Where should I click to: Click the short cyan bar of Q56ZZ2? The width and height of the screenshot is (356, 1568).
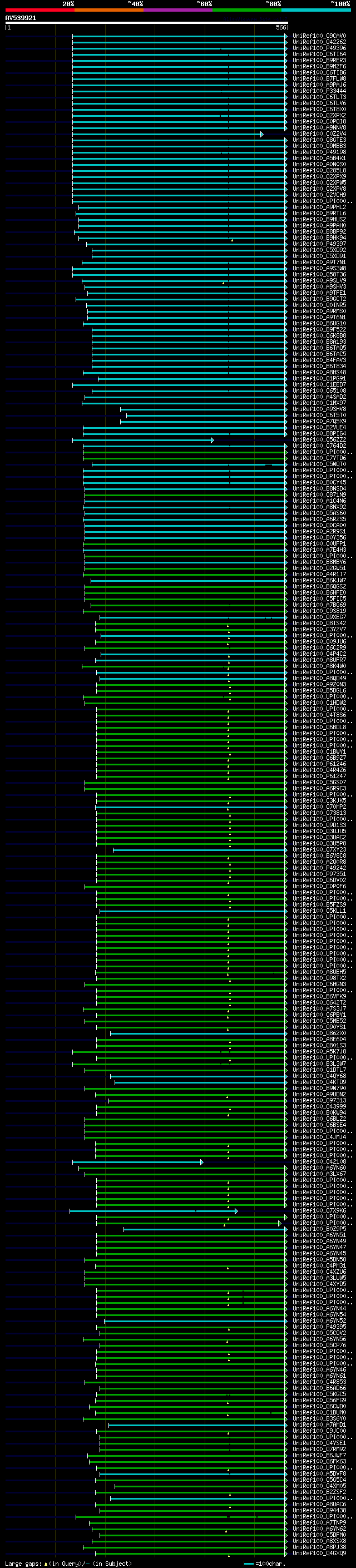pos(143,439)
